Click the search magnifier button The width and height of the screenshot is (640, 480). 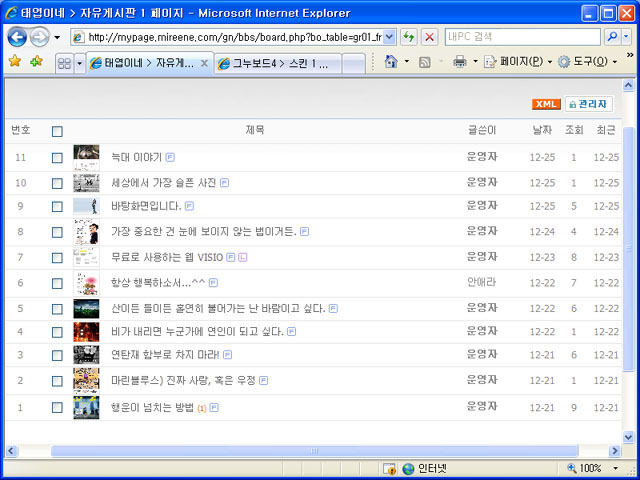pyautogui.click(x=613, y=37)
